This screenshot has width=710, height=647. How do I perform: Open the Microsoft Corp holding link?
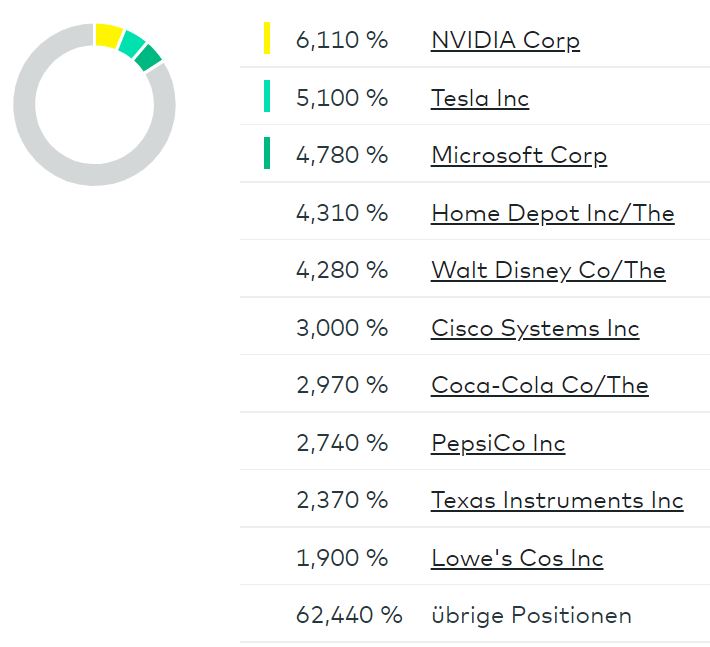(518, 155)
